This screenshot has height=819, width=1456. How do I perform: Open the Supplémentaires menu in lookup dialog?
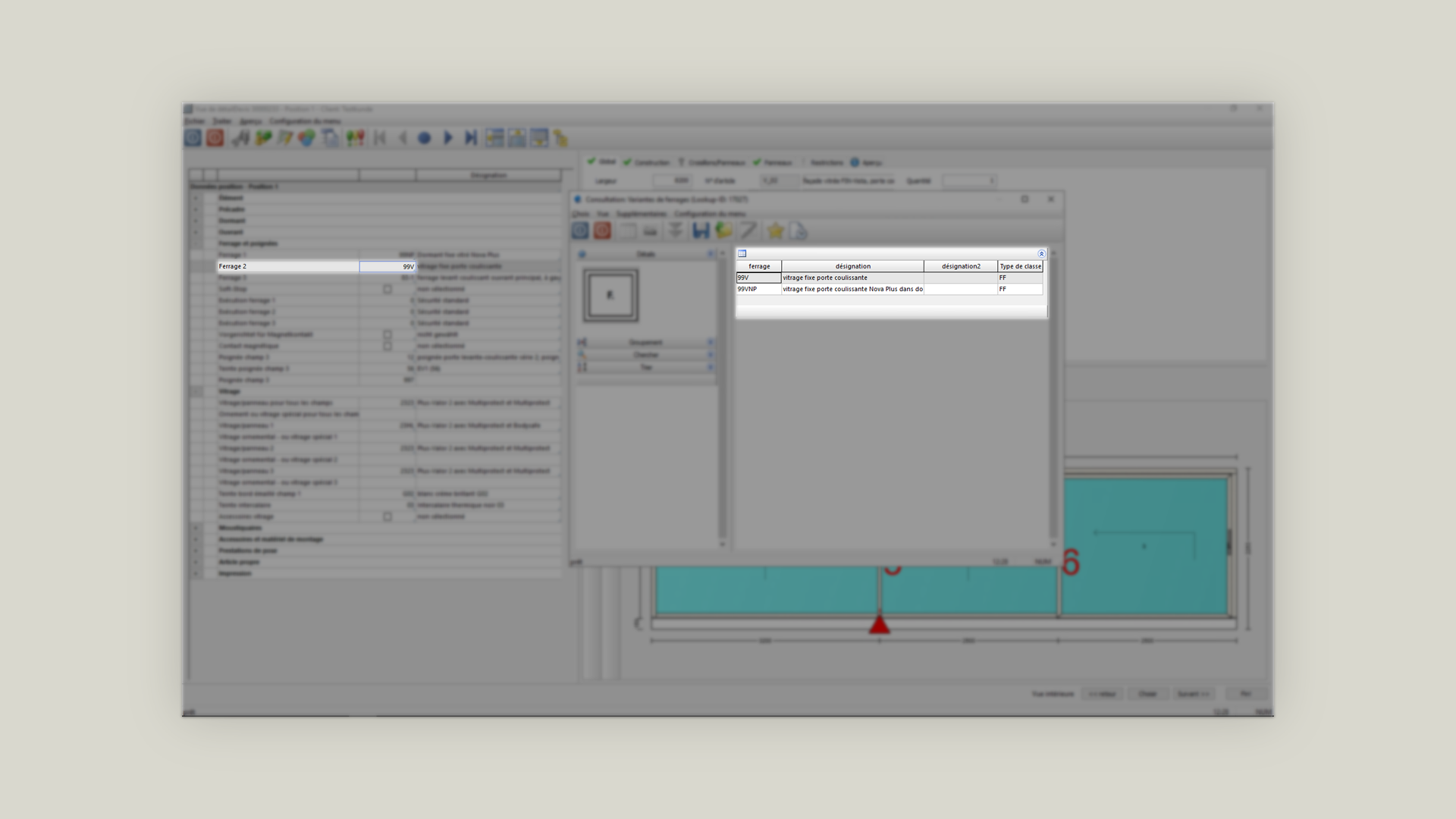coord(641,214)
